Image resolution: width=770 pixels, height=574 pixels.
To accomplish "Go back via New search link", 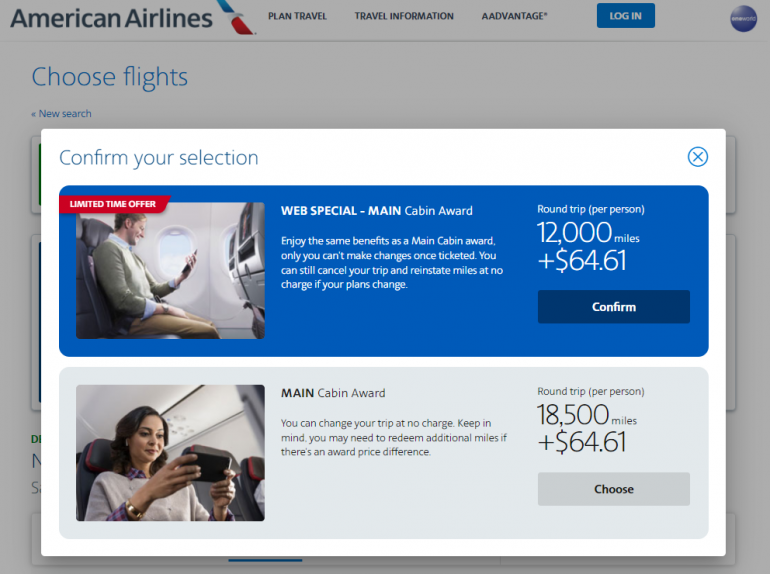I will pos(61,113).
